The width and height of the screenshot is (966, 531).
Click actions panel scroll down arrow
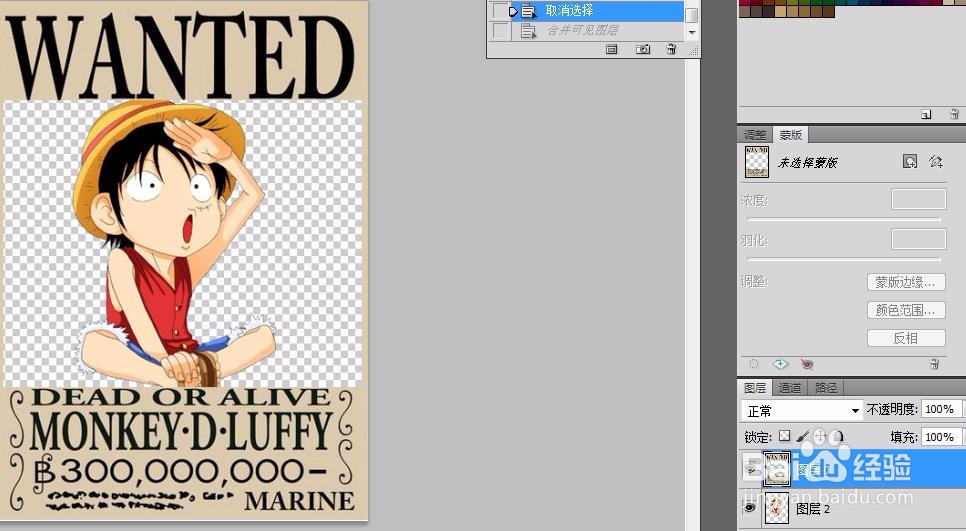tap(692, 32)
